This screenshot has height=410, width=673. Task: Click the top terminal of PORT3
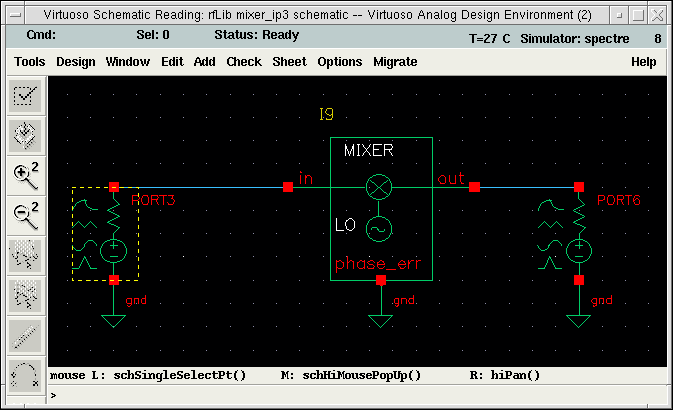click(x=114, y=187)
